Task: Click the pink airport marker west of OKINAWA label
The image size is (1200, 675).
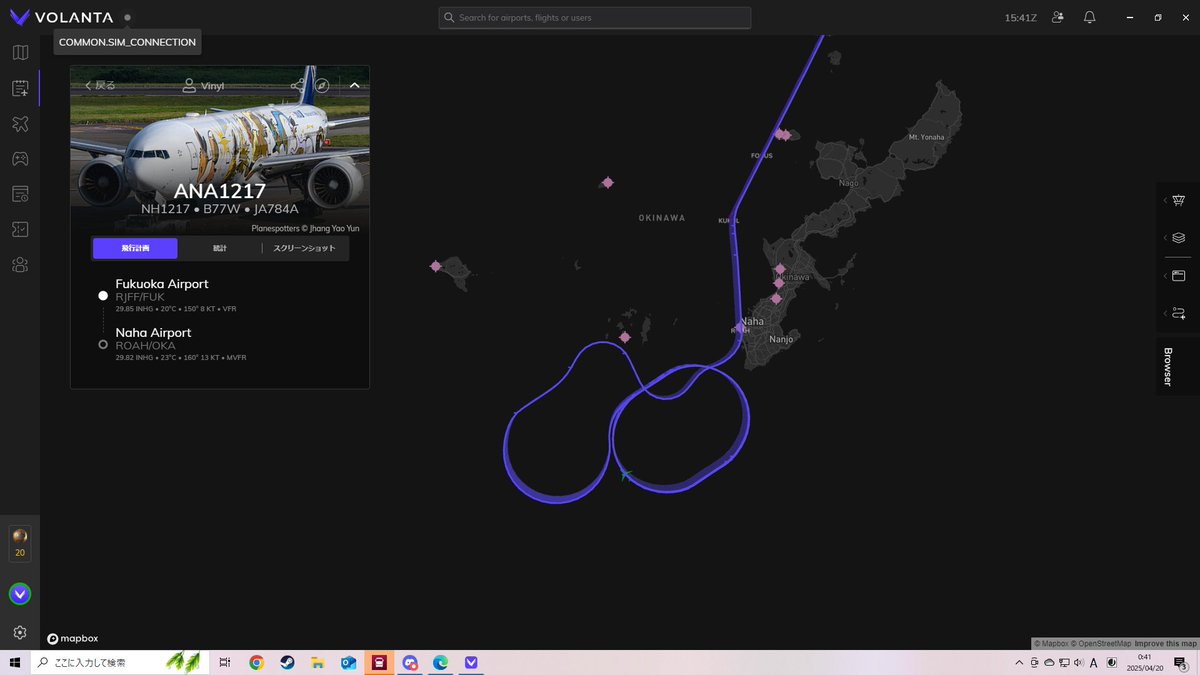Action: (607, 183)
